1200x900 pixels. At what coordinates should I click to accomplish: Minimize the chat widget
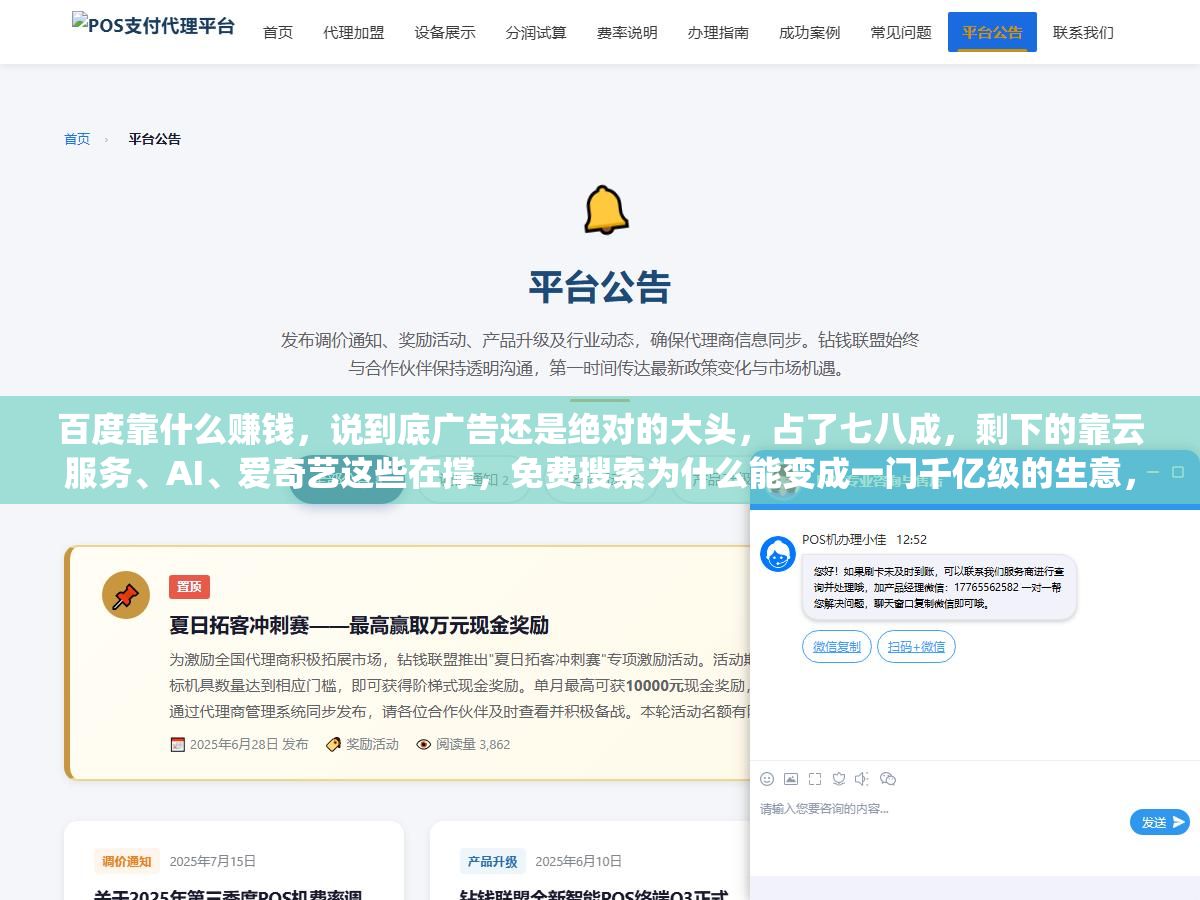1152,472
